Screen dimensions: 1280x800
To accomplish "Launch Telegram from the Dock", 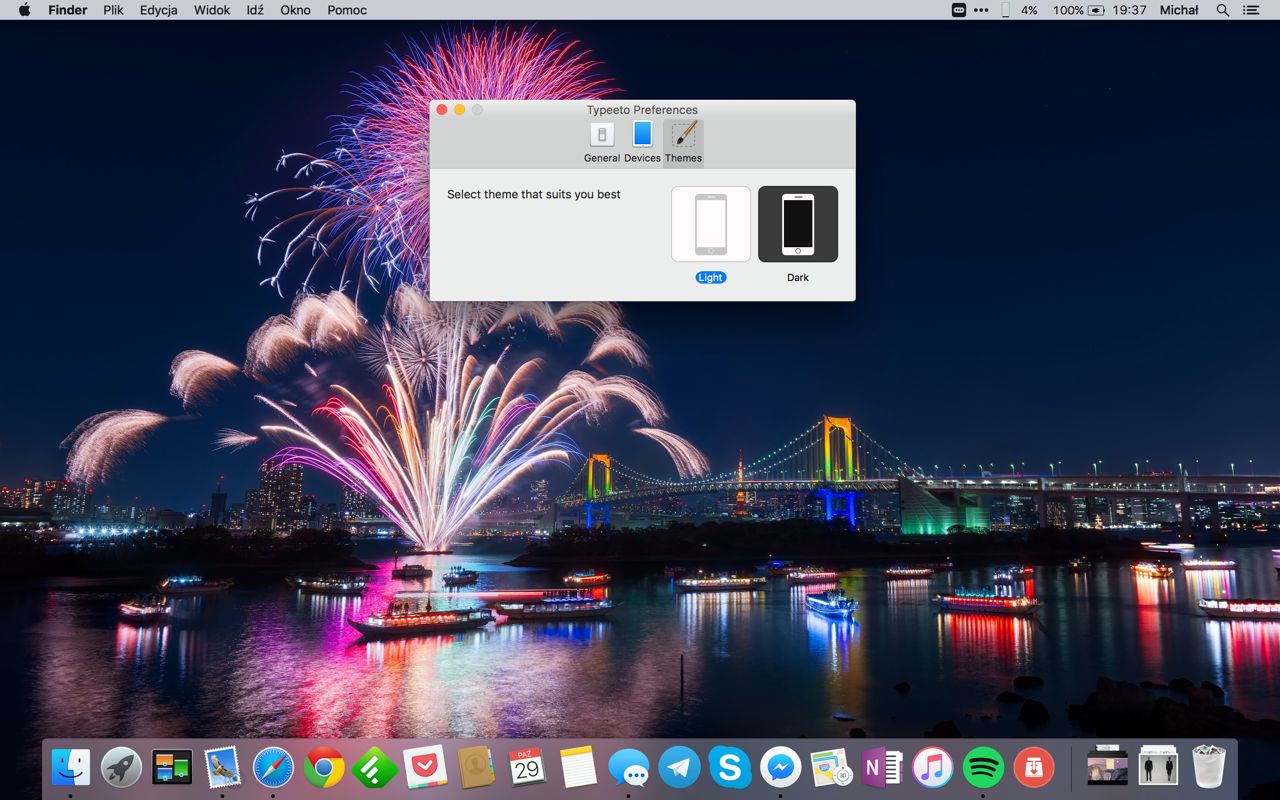I will [679, 767].
